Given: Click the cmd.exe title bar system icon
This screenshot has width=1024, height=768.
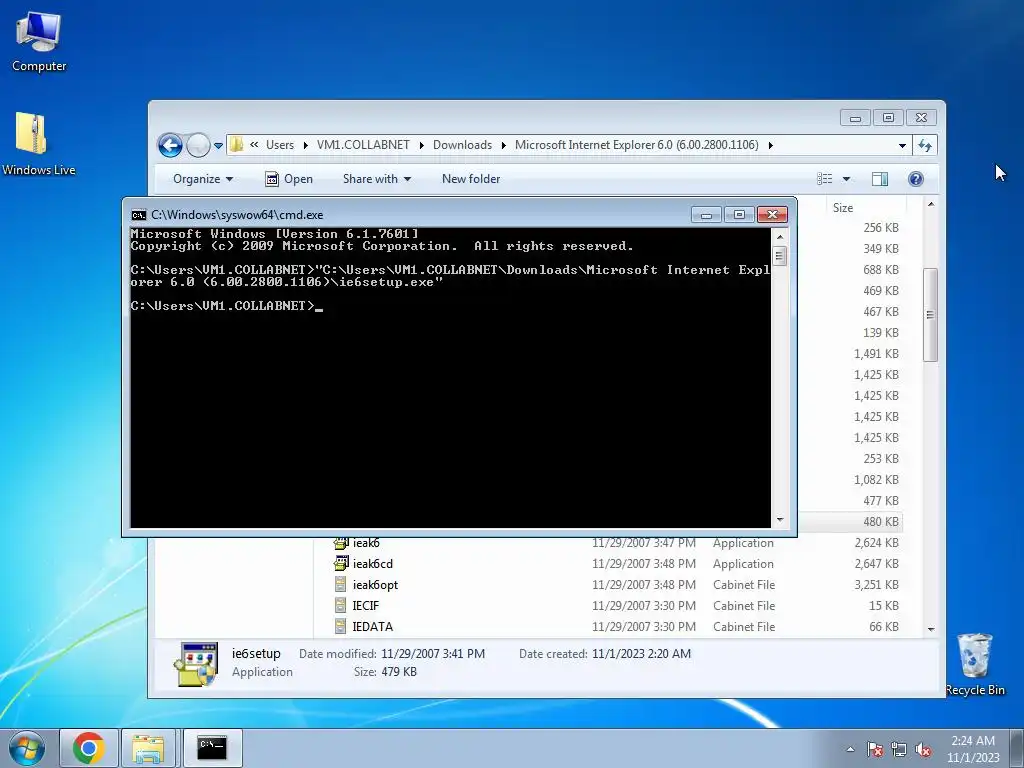Looking at the screenshot, I should [139, 215].
